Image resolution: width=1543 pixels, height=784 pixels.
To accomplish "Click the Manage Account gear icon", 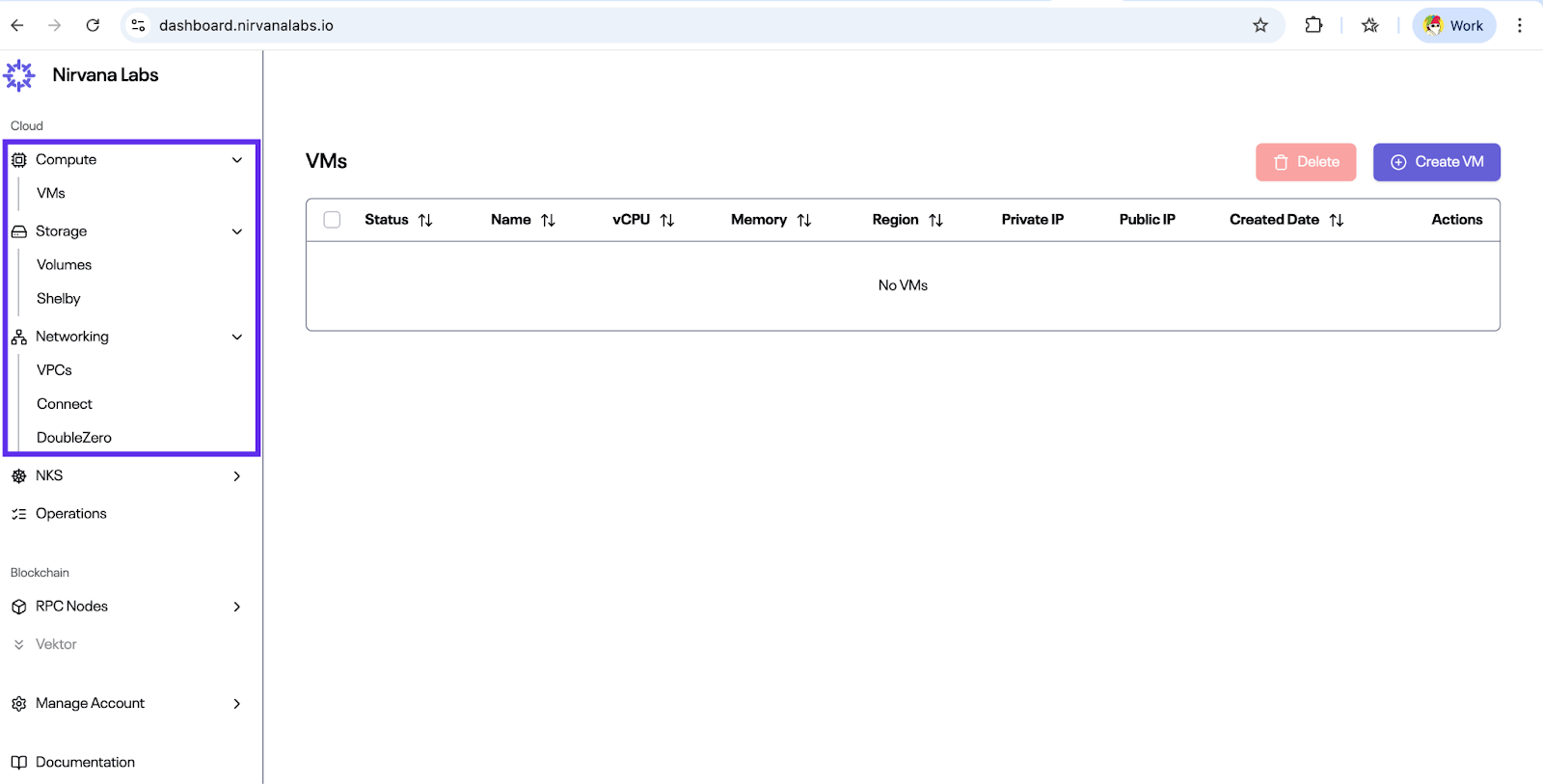I will click(x=19, y=704).
